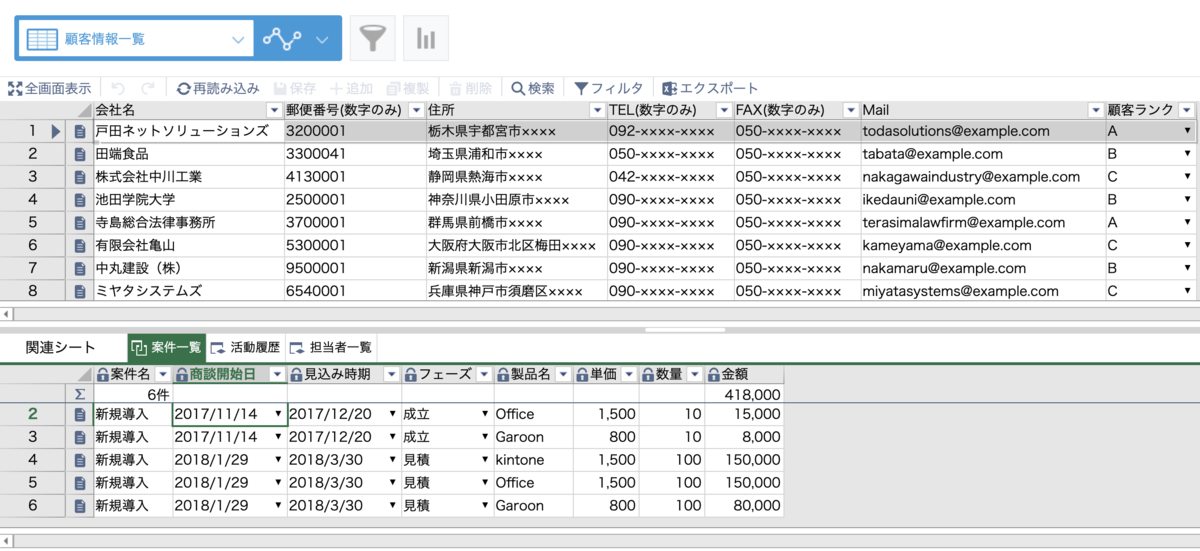Select postal code cell 9500001

click(354, 268)
